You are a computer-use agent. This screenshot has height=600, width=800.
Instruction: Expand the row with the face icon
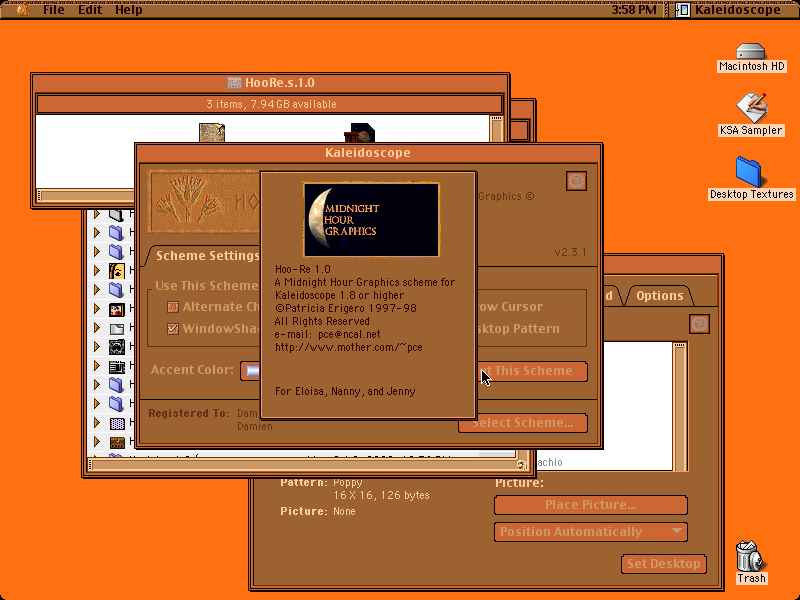[x=96, y=270]
